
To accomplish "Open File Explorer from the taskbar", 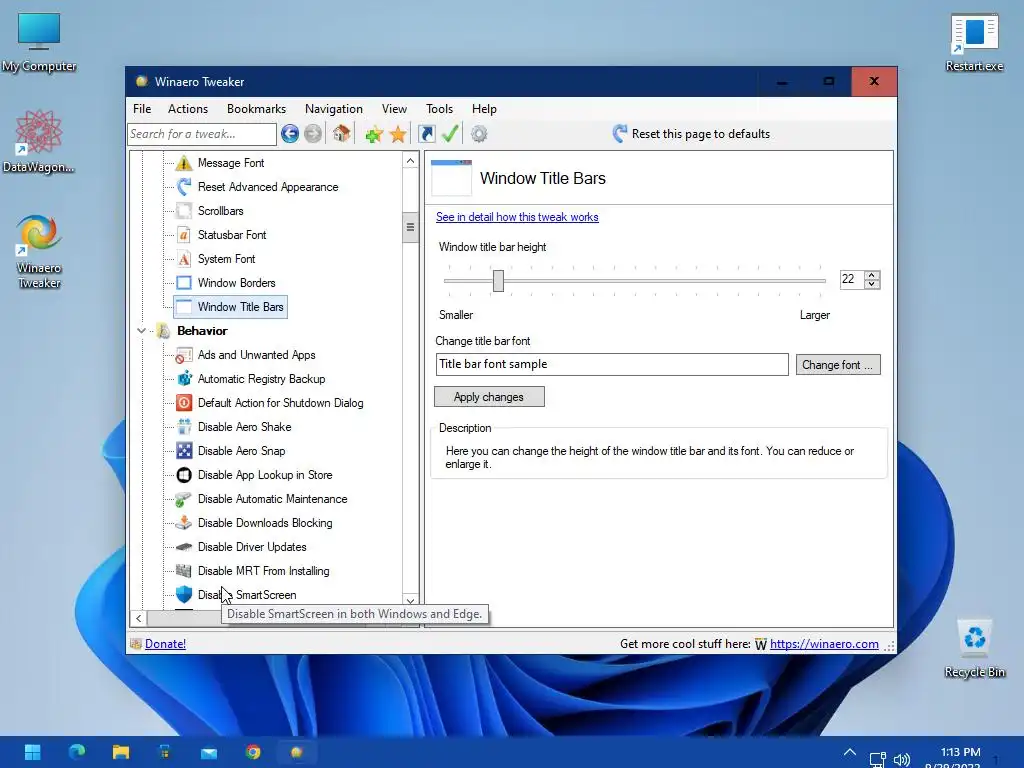I will point(121,752).
